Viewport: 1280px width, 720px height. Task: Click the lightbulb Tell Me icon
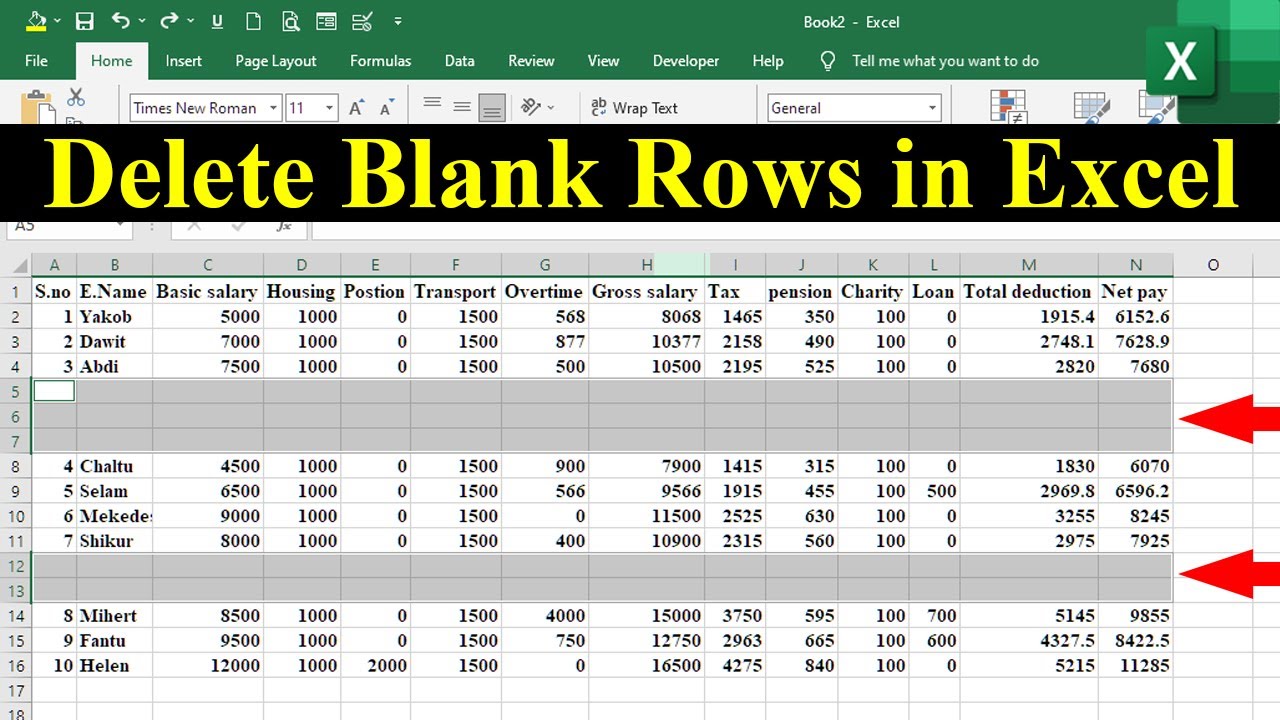point(827,61)
